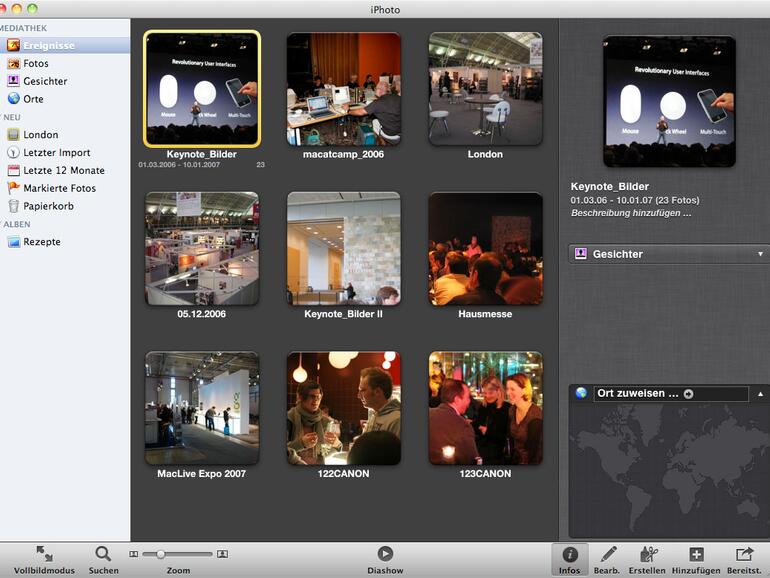
Task: Click the Ereignisse calendar icon
Action: click(x=13, y=45)
